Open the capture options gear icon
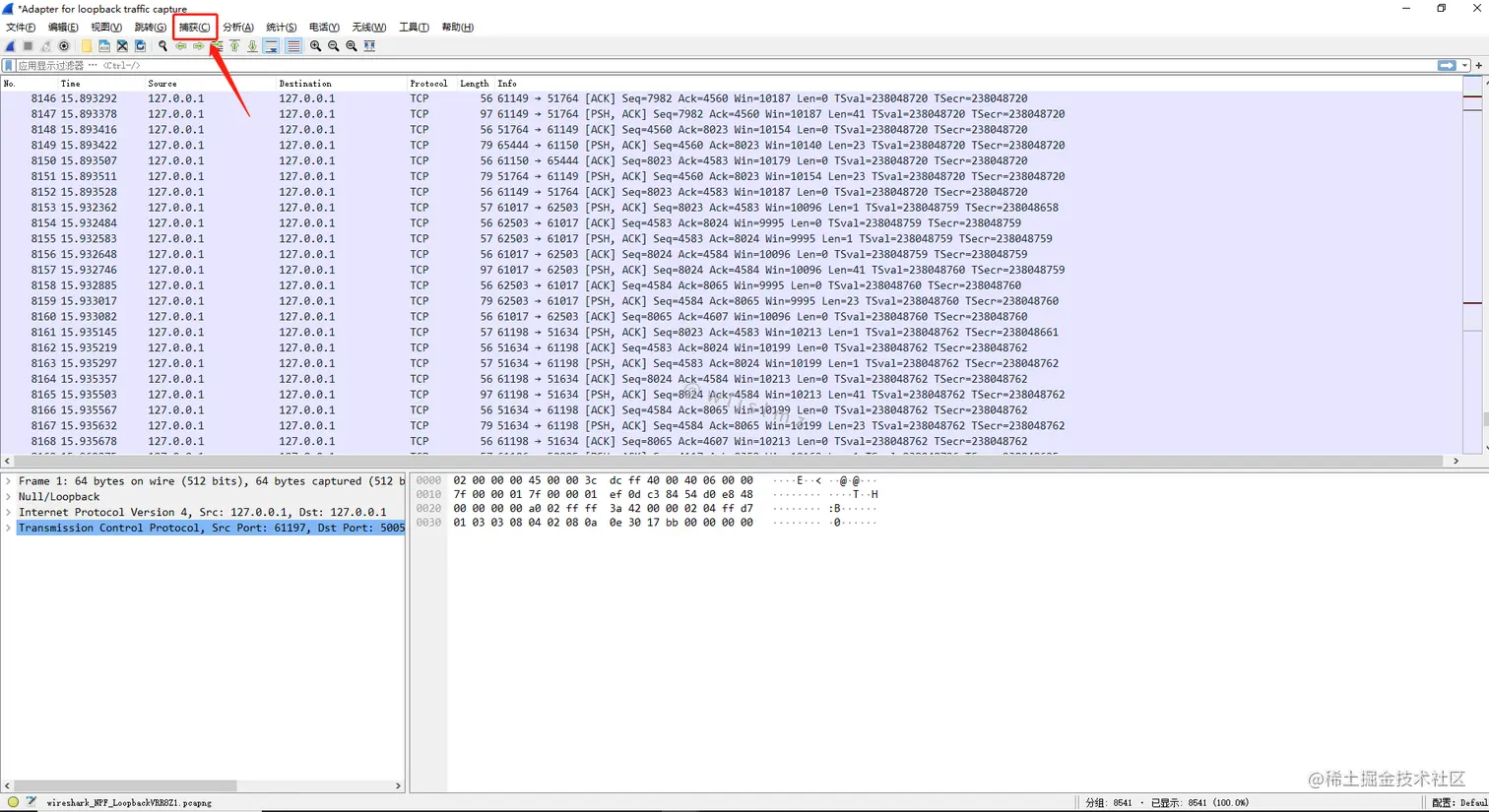Screen dimensions: 1489x812 [x=64, y=46]
